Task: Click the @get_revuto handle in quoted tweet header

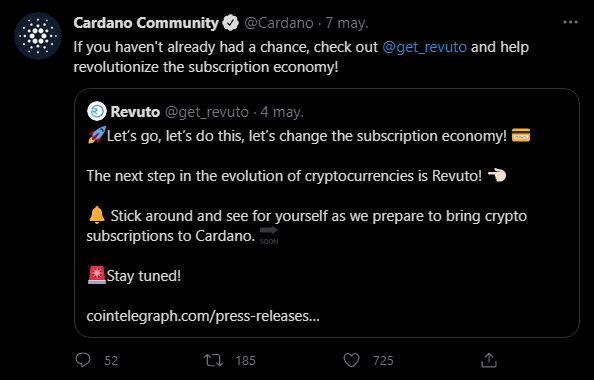Action: click(x=207, y=113)
